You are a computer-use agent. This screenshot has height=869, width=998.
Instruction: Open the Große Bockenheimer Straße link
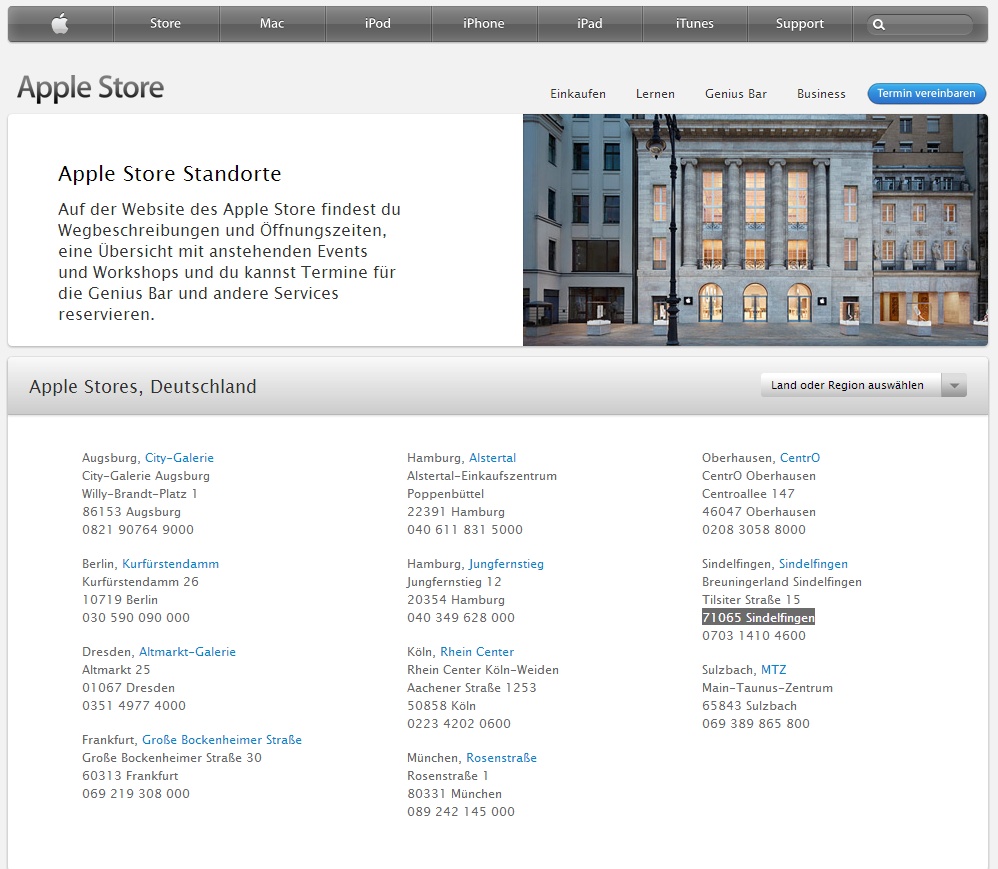pyautogui.click(x=221, y=740)
